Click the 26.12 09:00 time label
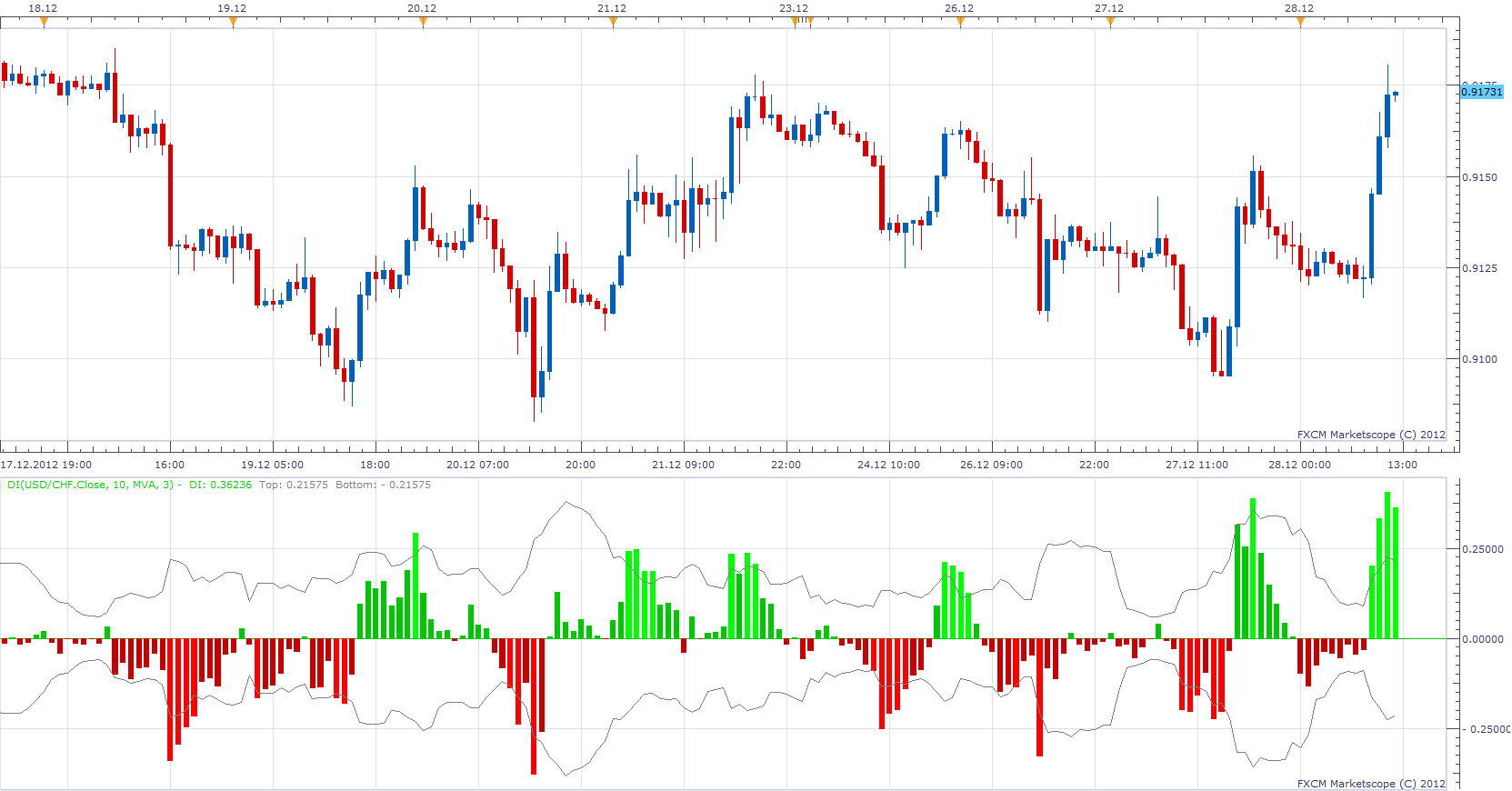This screenshot has width=1512, height=791. click(x=991, y=465)
